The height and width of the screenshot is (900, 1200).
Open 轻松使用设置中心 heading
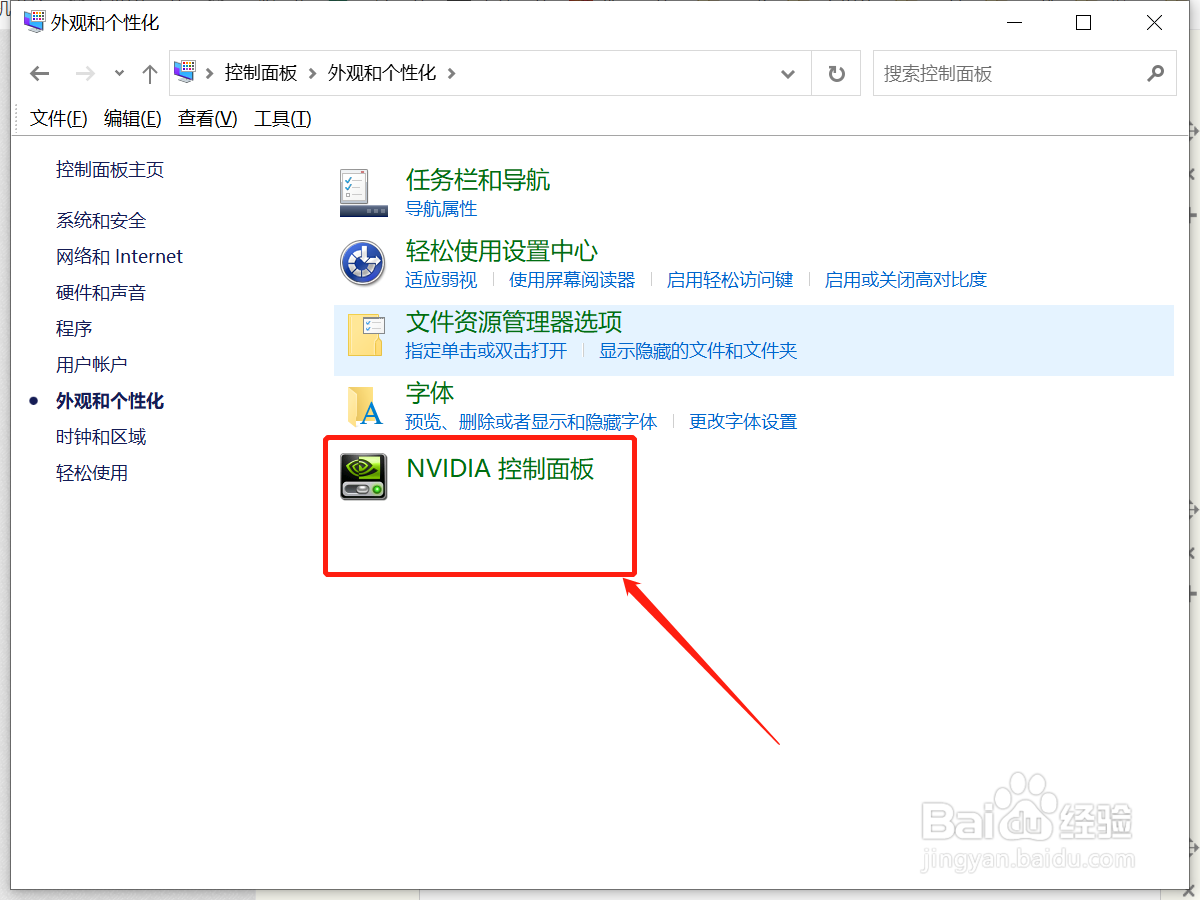(502, 251)
